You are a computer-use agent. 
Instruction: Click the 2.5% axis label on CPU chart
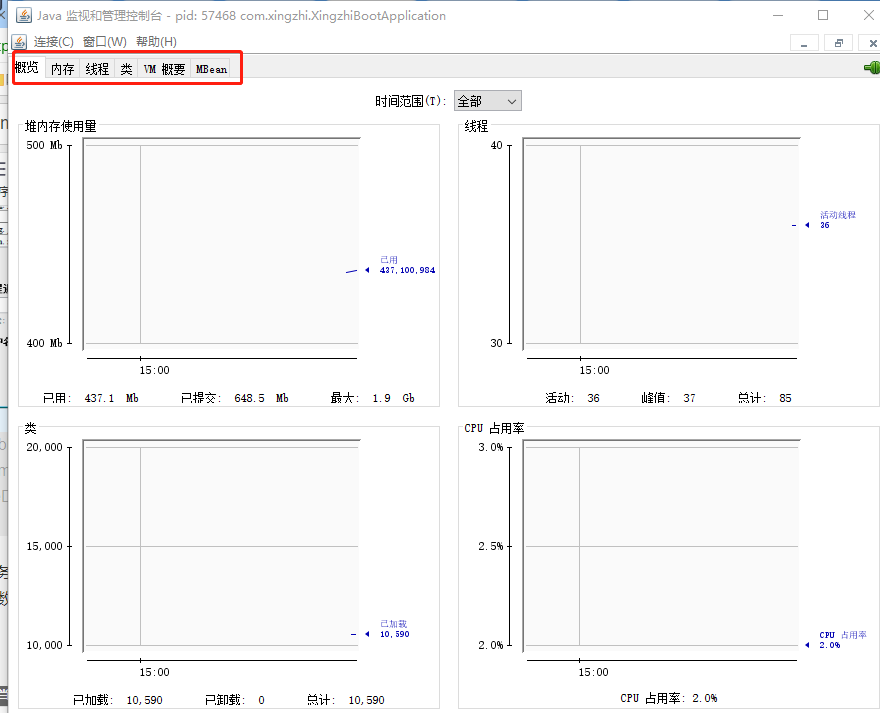pos(491,546)
